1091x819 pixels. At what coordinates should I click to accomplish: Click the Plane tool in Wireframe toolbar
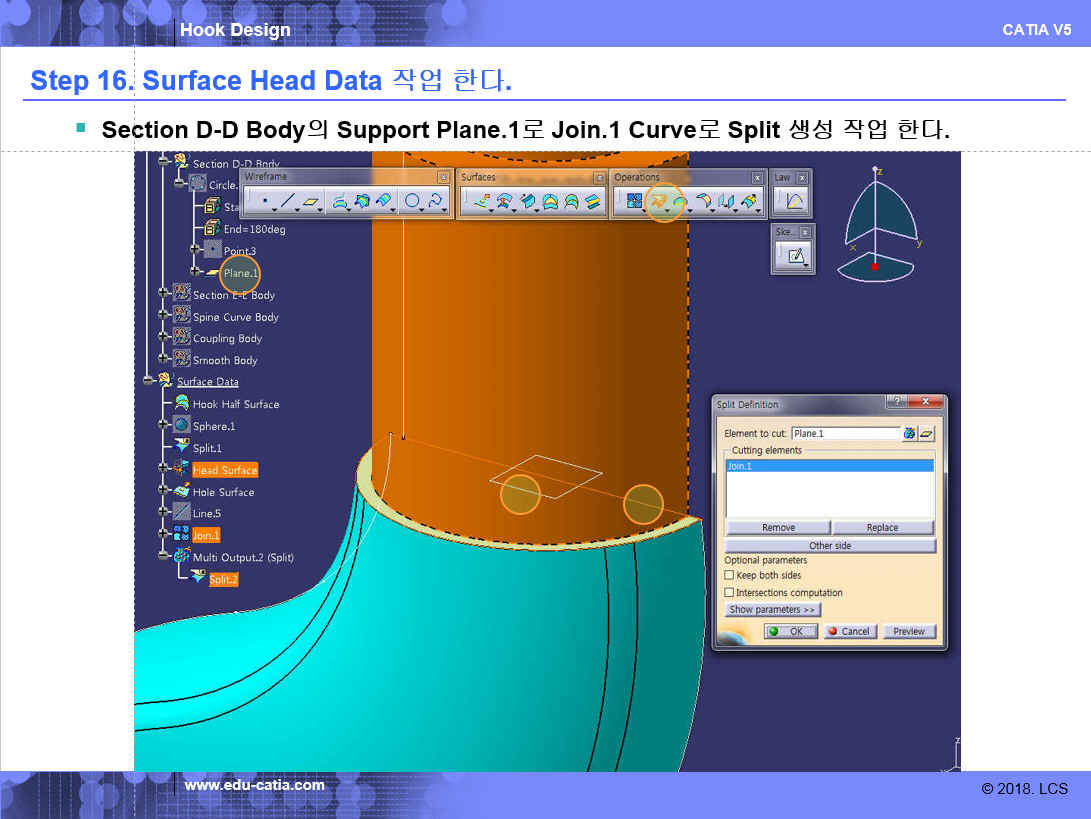311,202
